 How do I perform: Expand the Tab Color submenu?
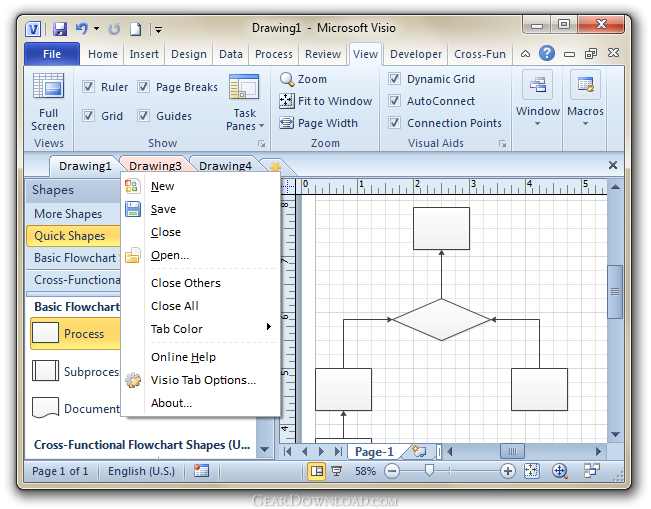[203, 328]
